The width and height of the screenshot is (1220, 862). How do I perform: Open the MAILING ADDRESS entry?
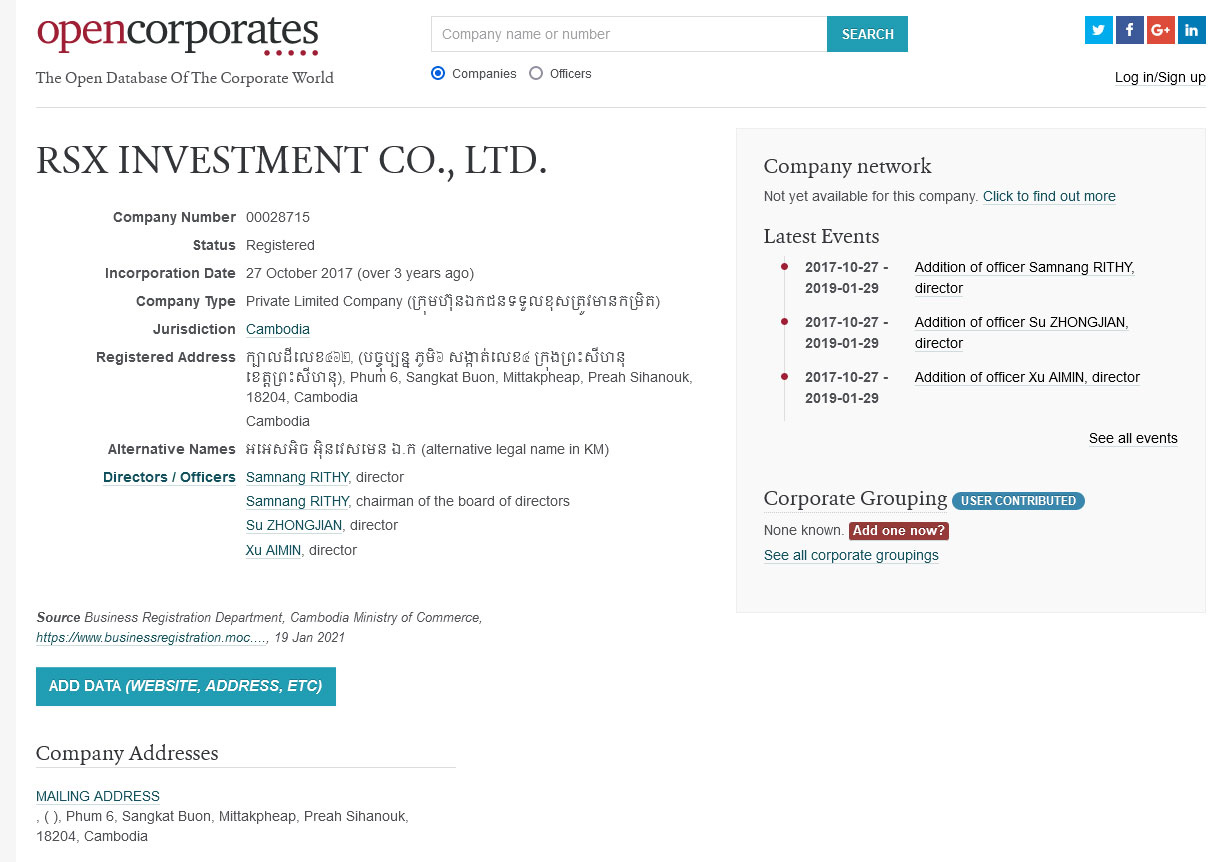97,795
